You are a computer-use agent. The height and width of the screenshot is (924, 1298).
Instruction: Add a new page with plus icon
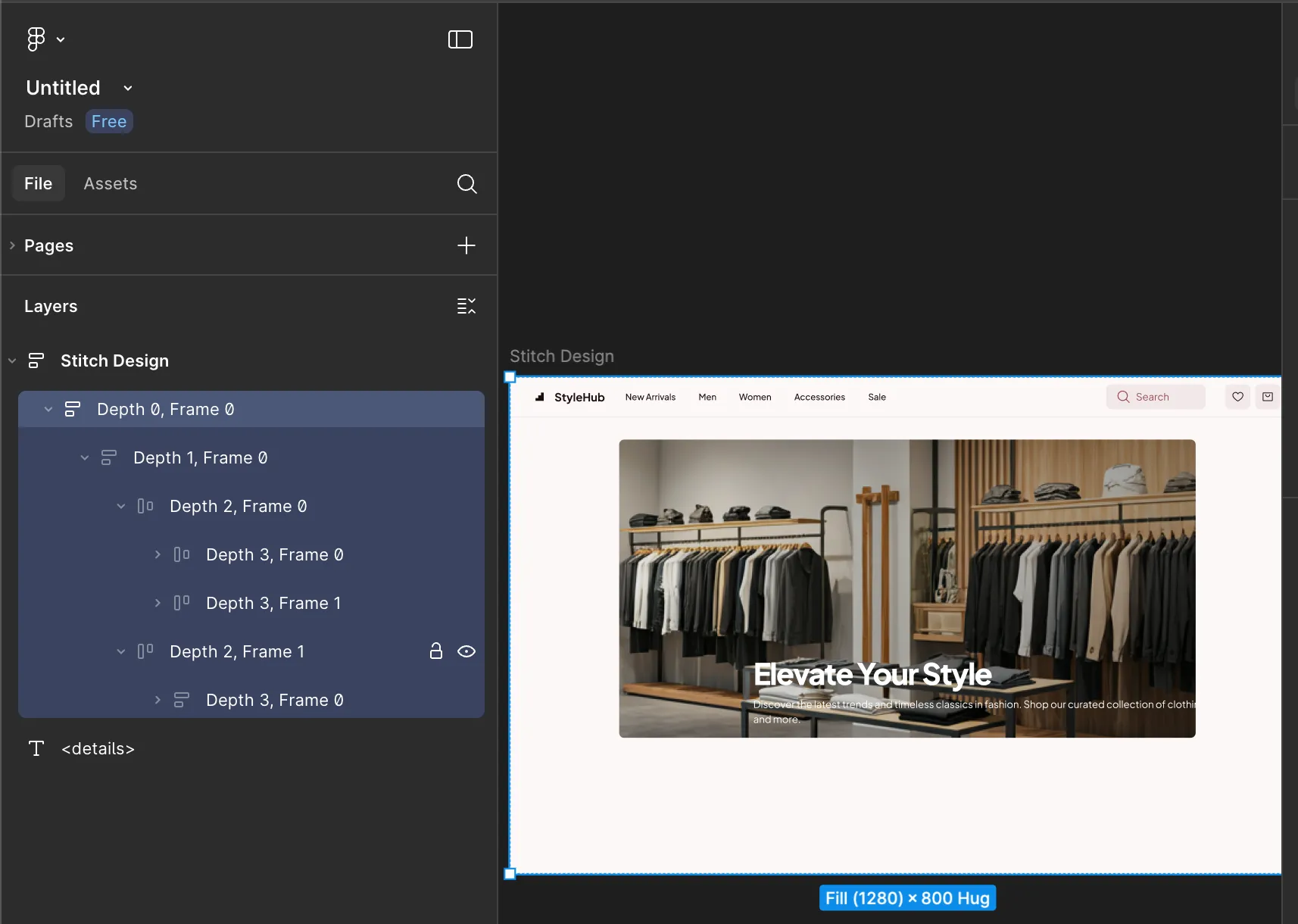click(466, 245)
